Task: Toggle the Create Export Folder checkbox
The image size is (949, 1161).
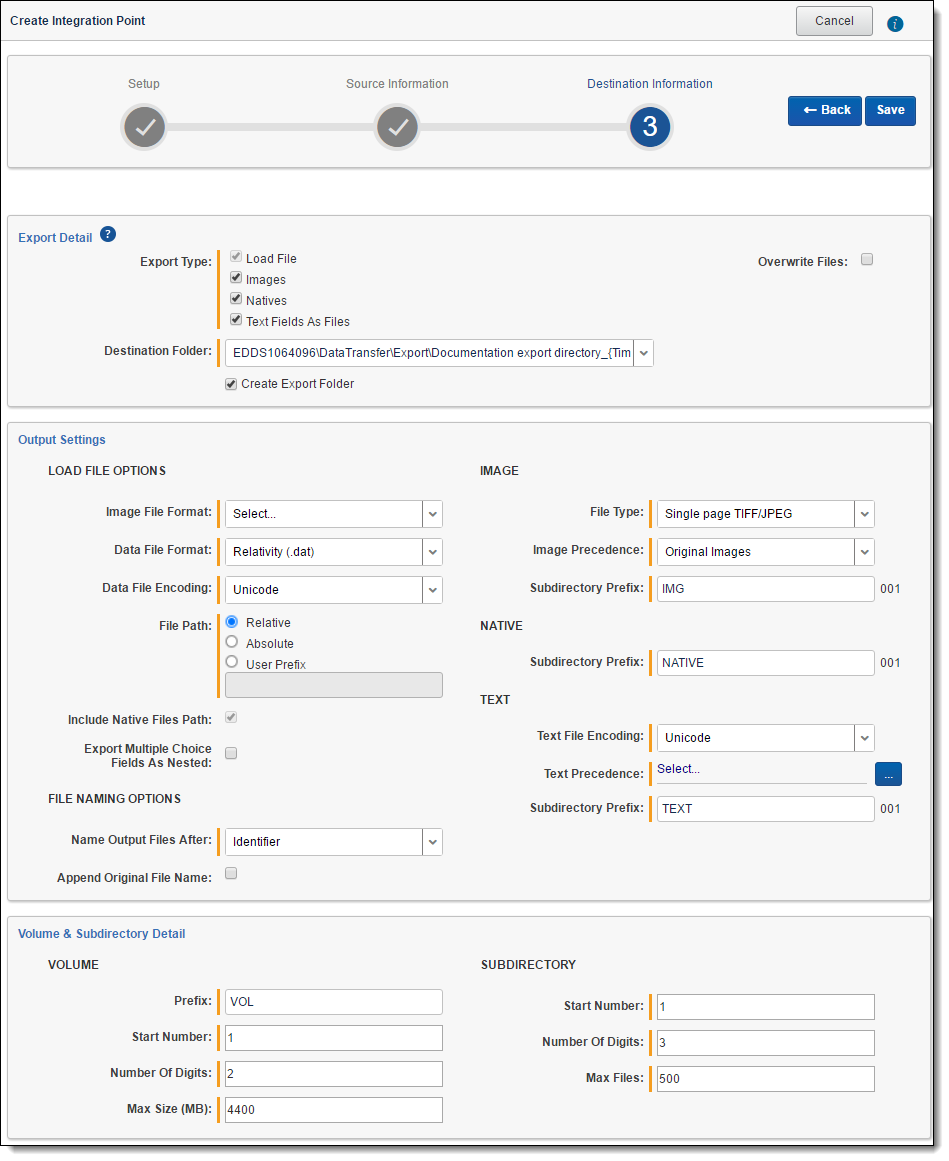Action: pos(231,384)
